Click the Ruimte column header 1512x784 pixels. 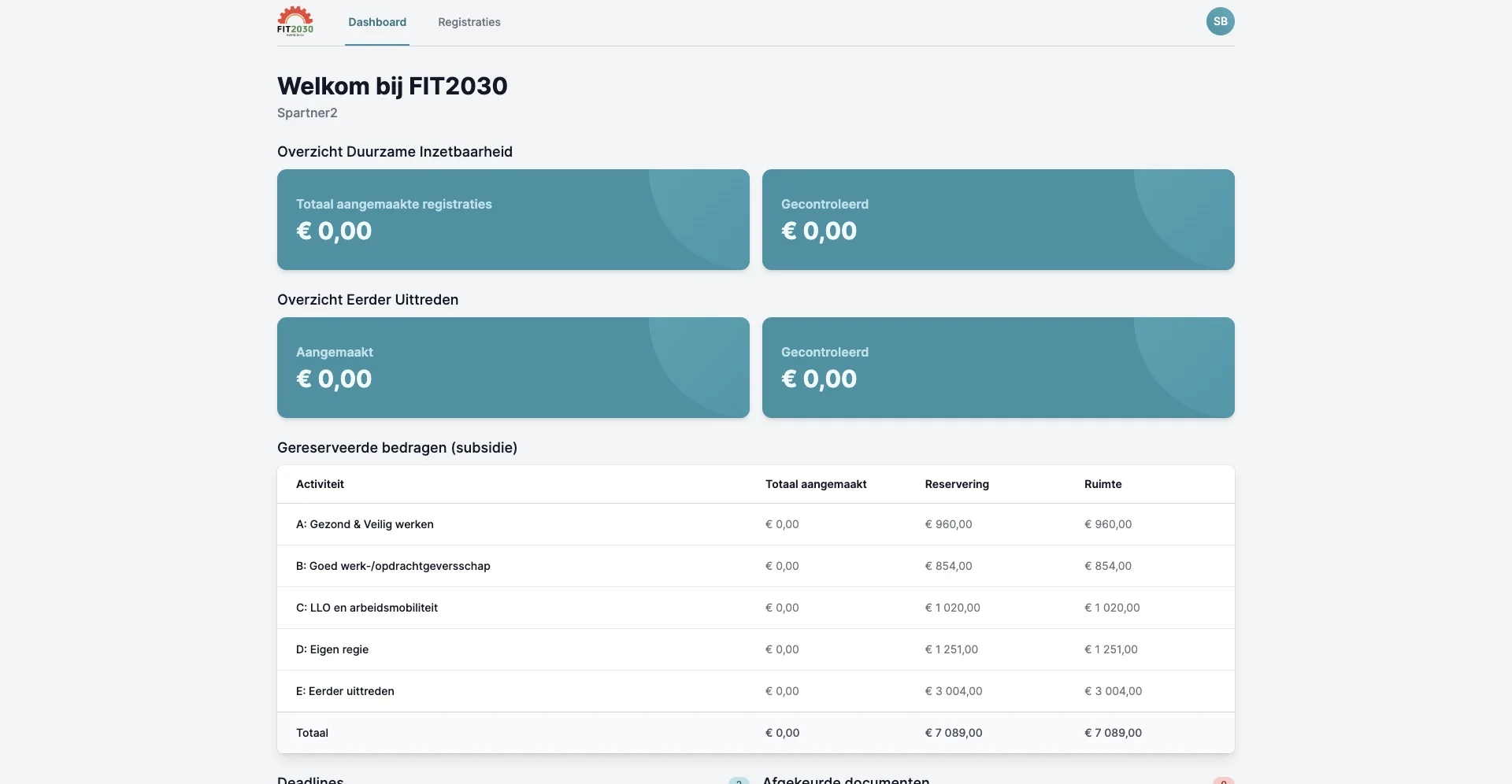(x=1102, y=484)
